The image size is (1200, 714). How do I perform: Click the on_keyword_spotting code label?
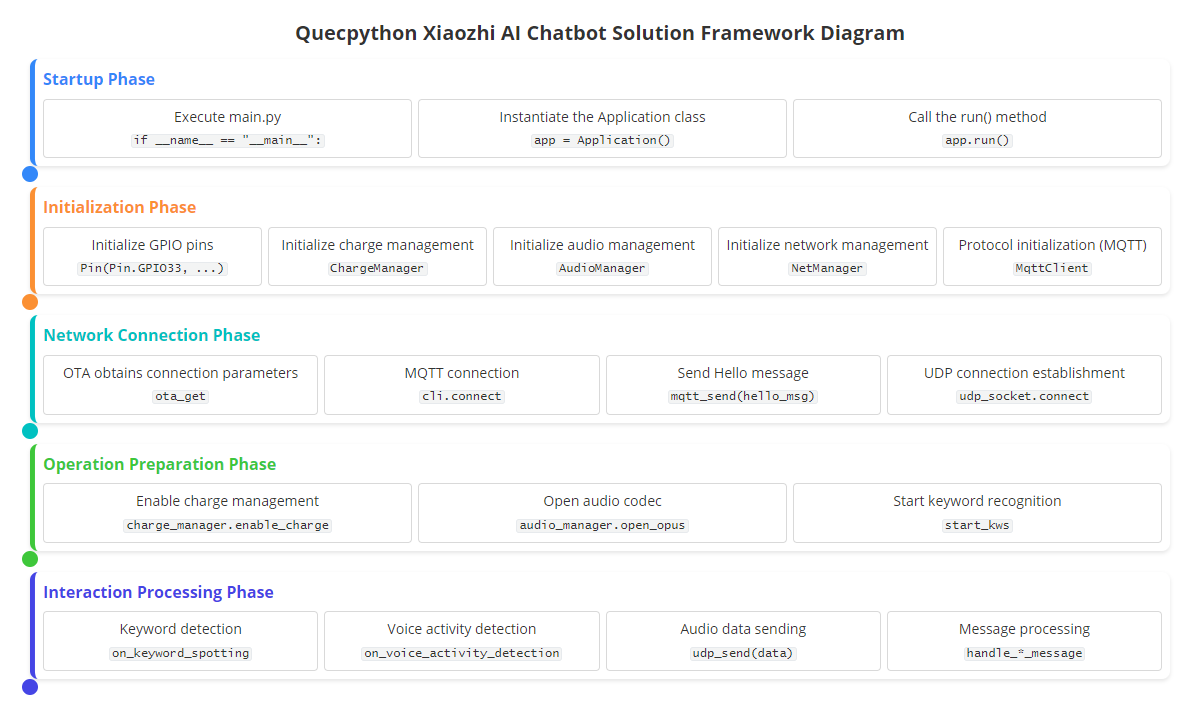tap(180, 653)
